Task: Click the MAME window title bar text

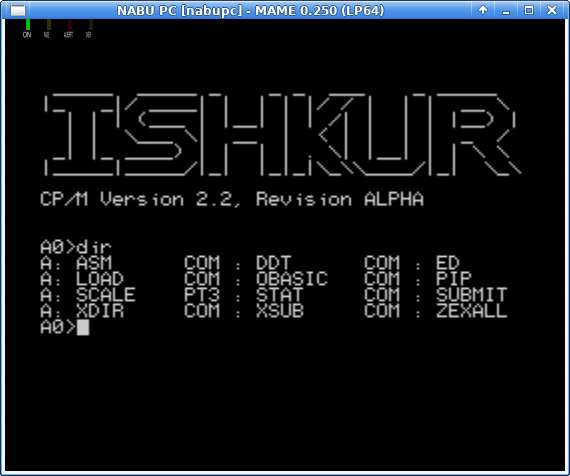Action: 250,11
